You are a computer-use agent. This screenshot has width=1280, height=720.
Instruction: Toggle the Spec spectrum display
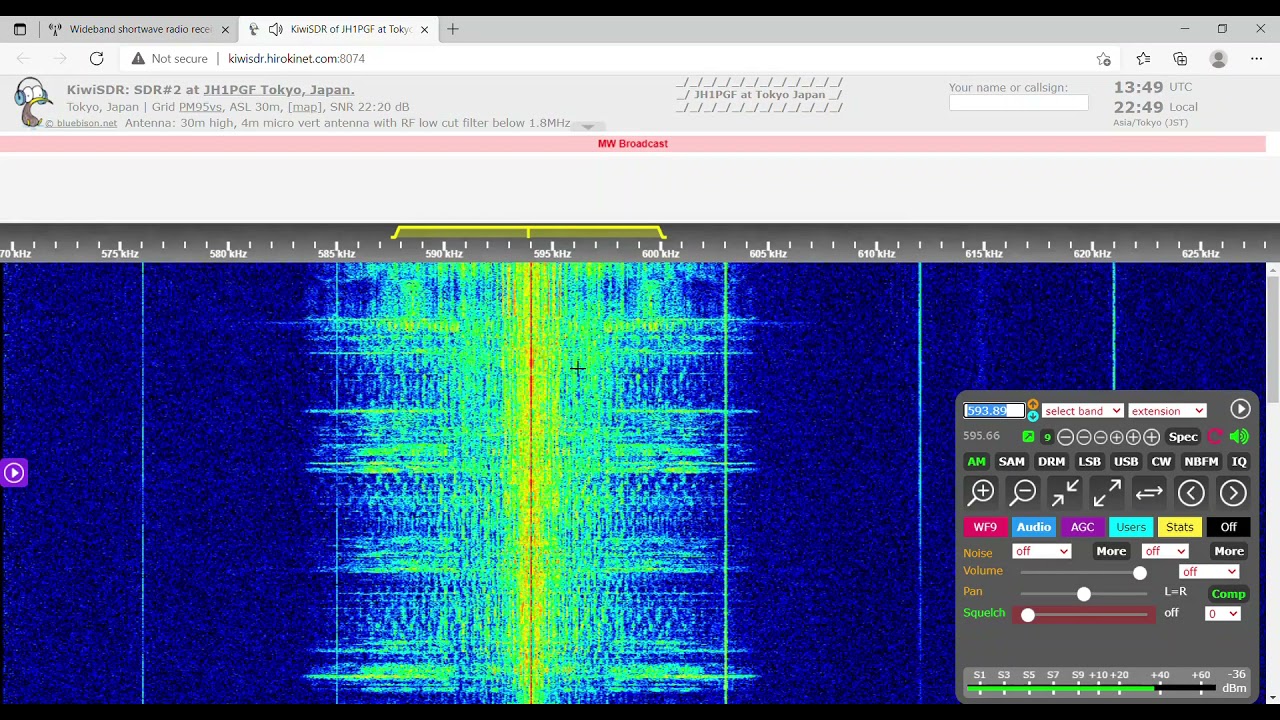point(1182,437)
